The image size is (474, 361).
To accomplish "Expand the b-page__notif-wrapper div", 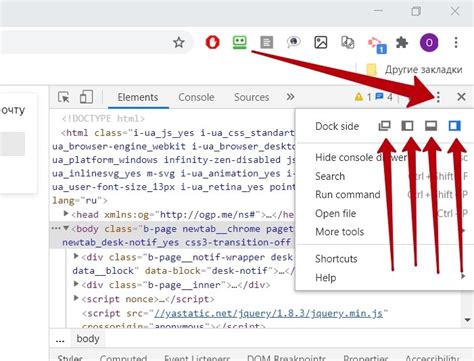I will point(76,256).
